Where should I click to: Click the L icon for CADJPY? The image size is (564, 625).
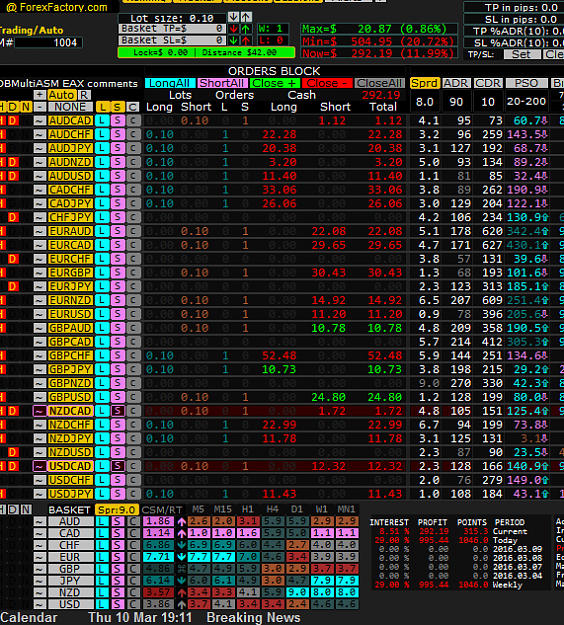coord(102,204)
